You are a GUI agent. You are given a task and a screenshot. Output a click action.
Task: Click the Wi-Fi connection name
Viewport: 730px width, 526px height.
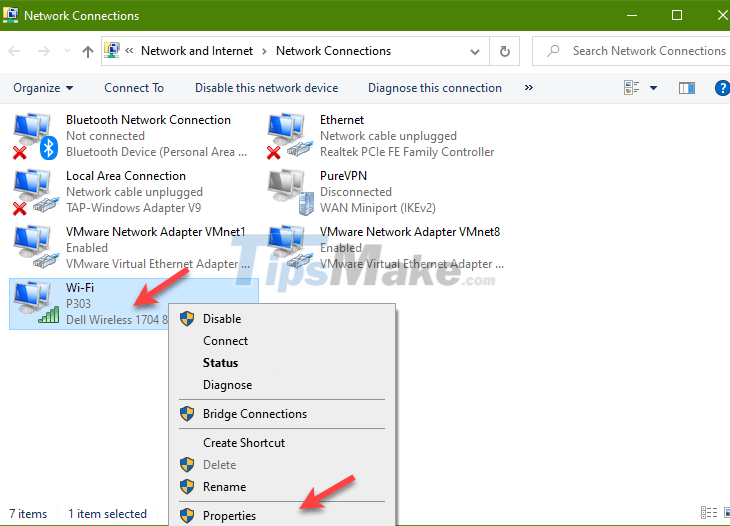click(80, 288)
